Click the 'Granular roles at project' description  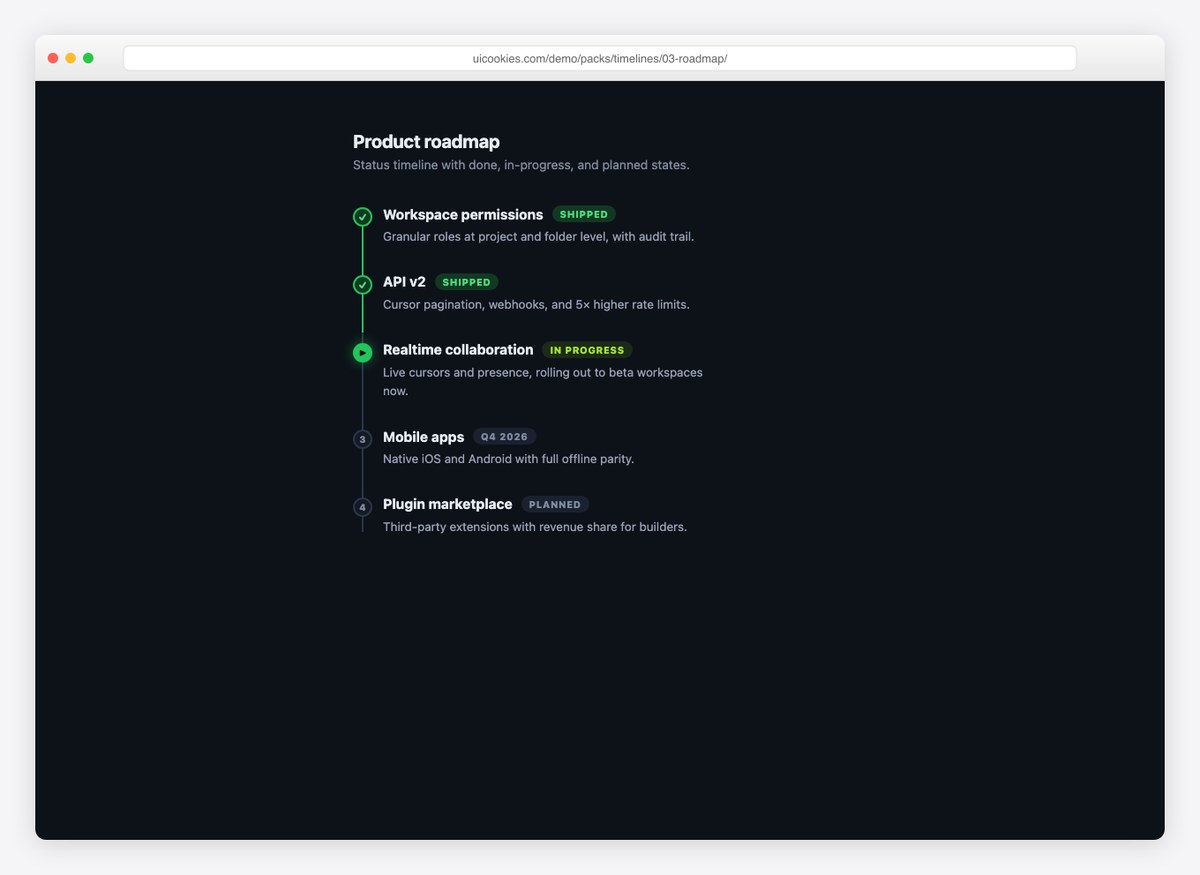pyautogui.click(x=538, y=237)
